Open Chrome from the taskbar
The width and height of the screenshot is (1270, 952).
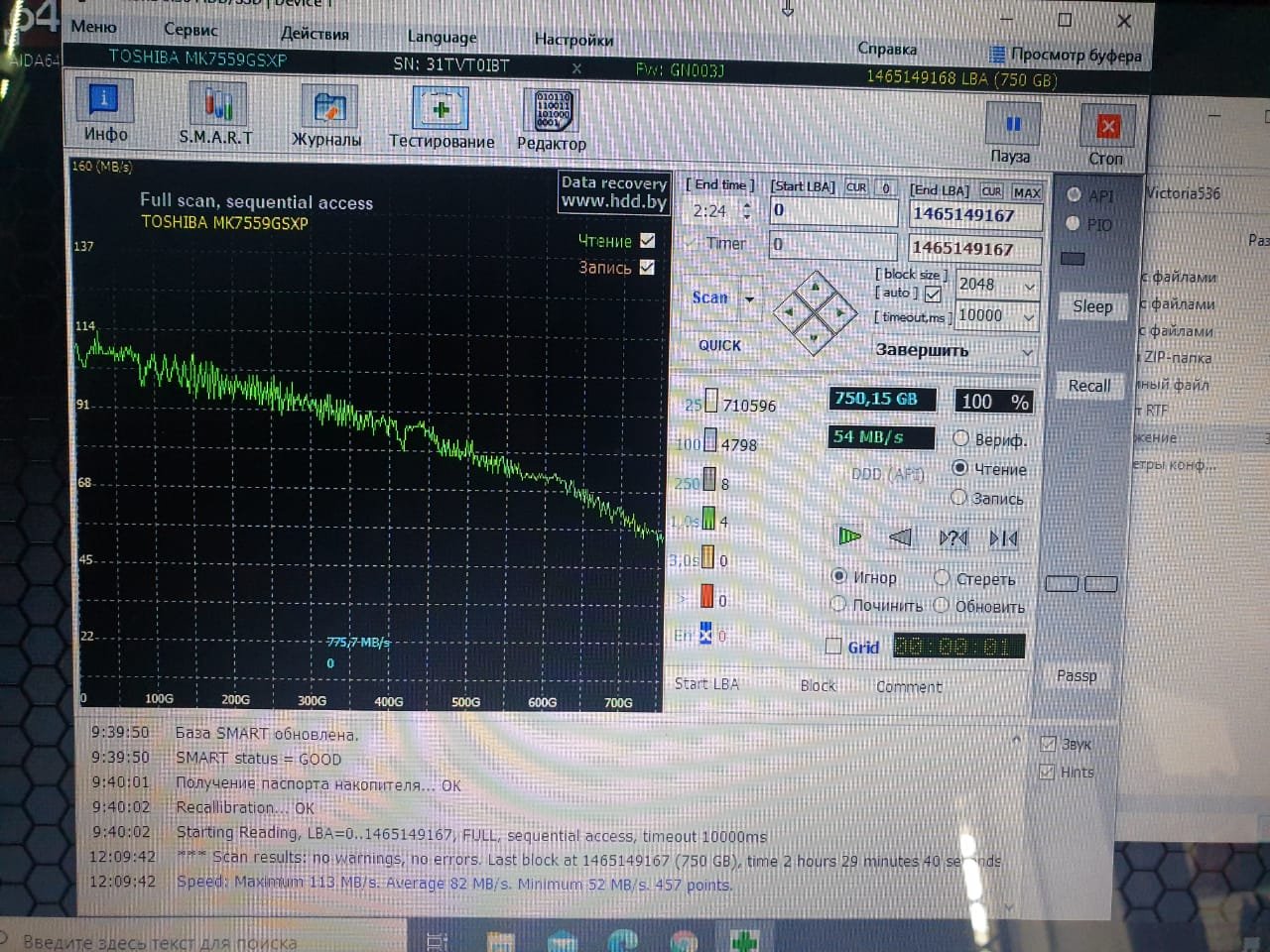[684, 942]
